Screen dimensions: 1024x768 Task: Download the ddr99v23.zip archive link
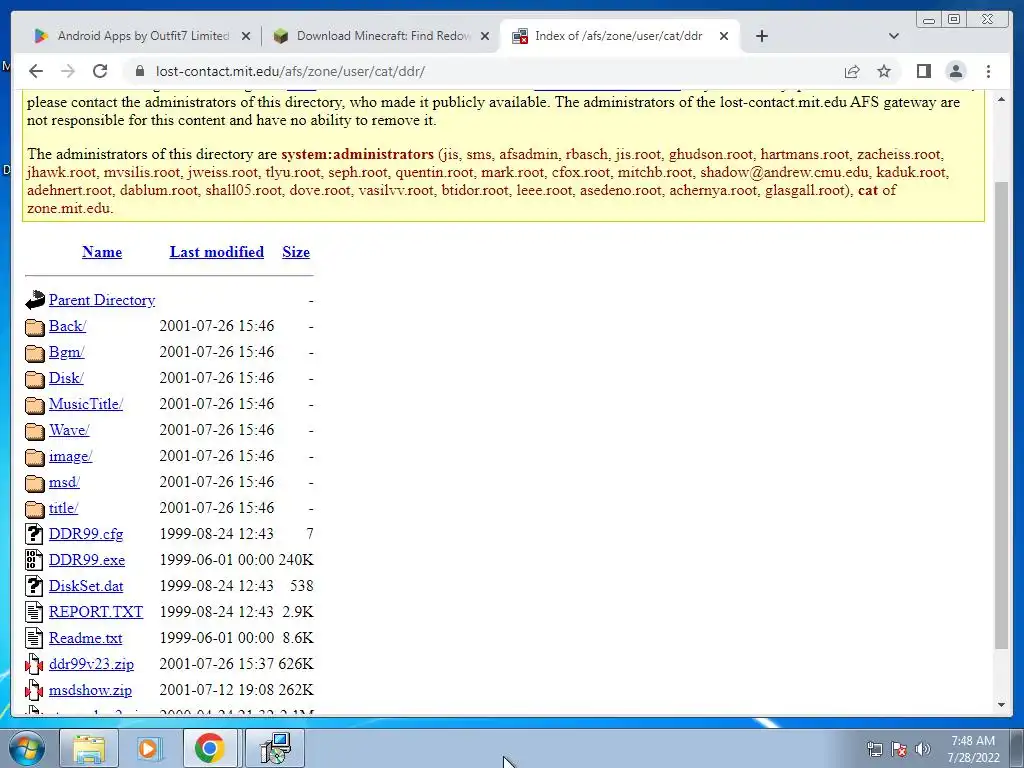(91, 664)
